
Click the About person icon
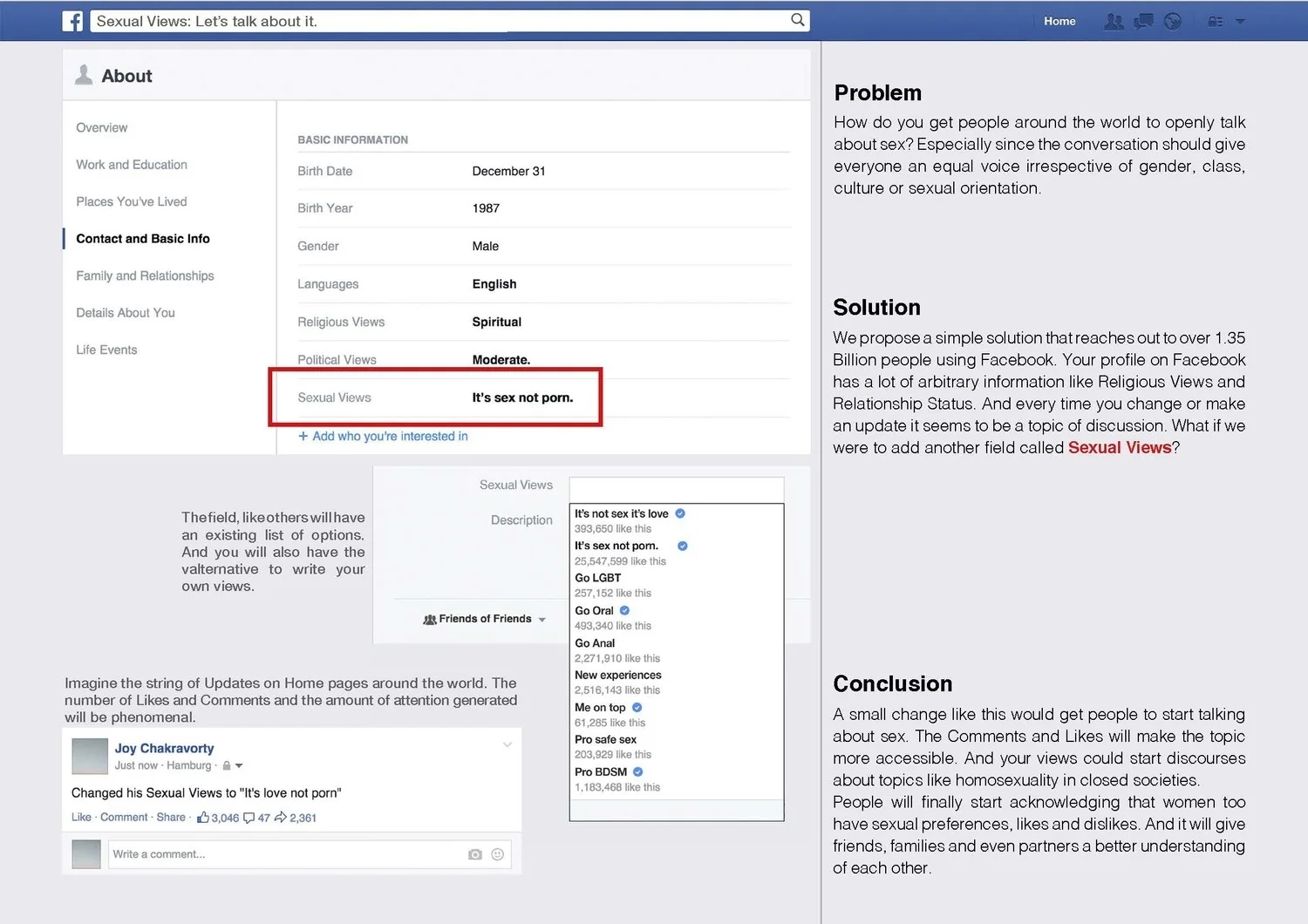coord(84,75)
